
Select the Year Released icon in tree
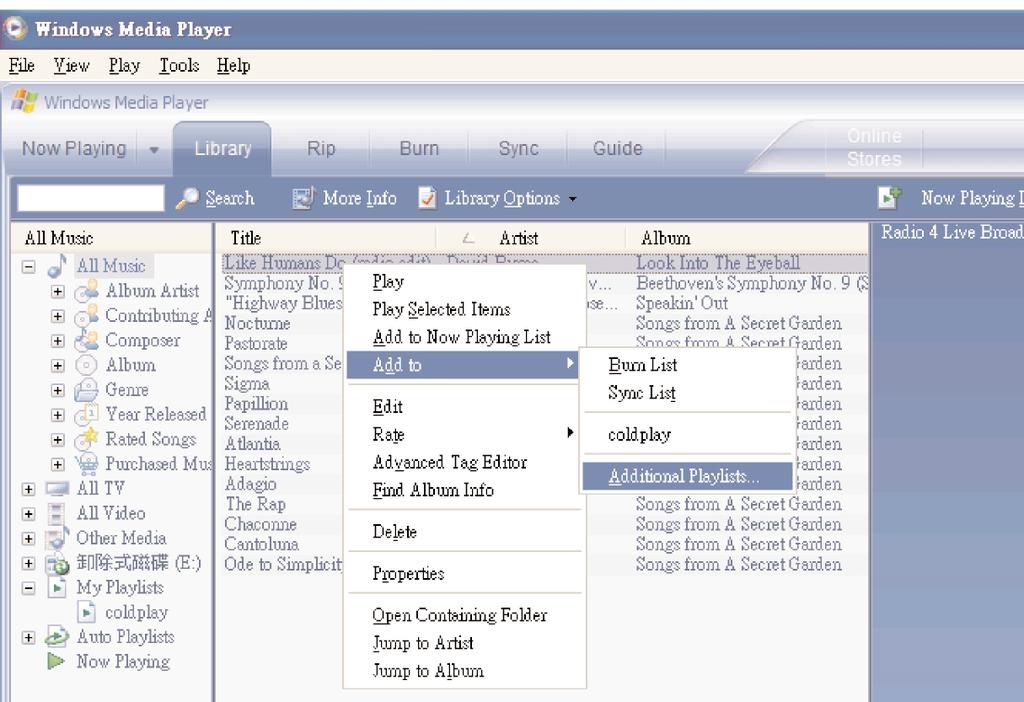click(x=86, y=415)
